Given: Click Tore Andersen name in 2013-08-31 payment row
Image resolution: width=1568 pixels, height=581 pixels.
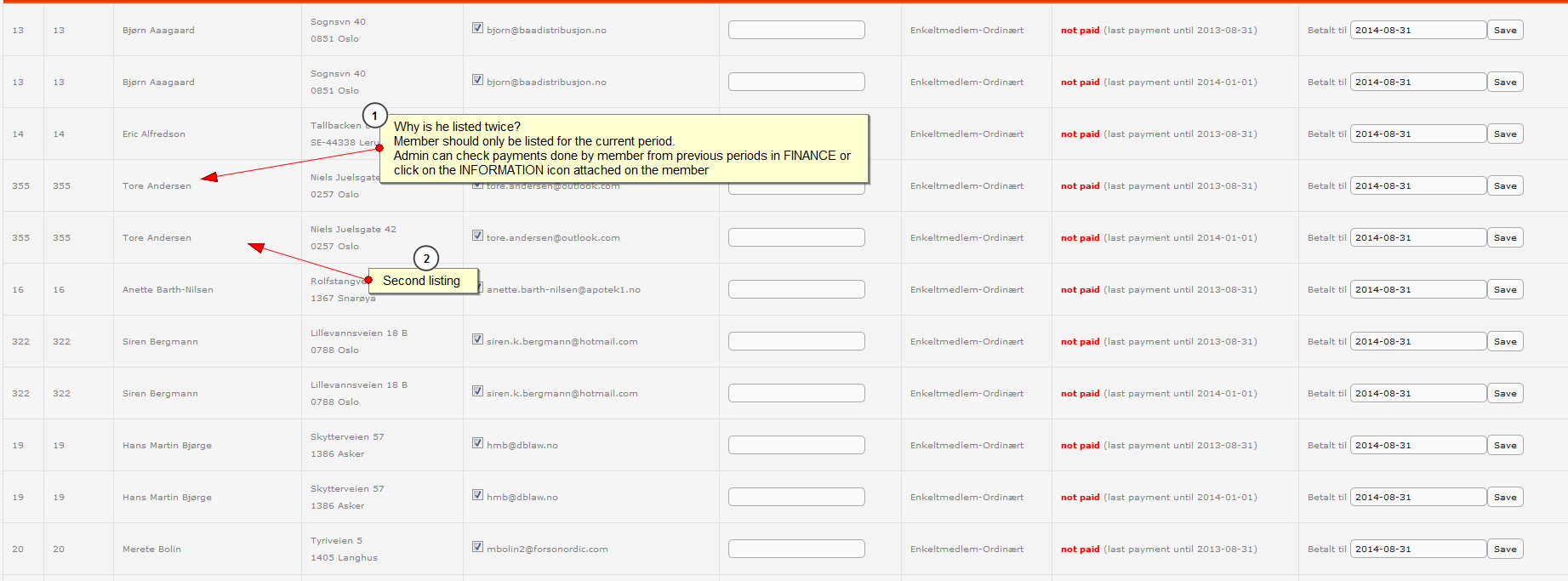Looking at the screenshot, I should pyautogui.click(x=157, y=185).
